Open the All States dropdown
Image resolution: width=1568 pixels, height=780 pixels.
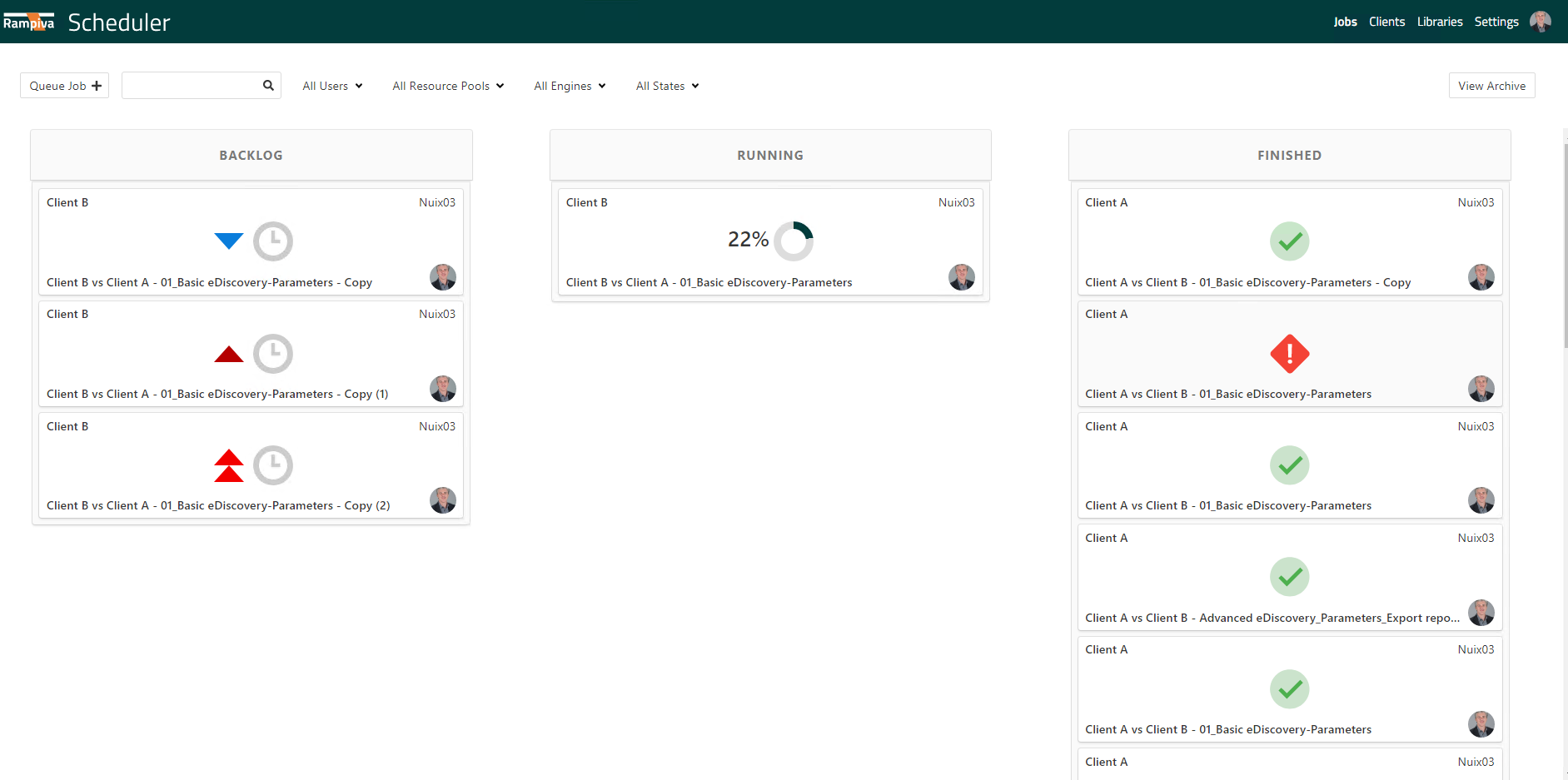[x=667, y=86]
